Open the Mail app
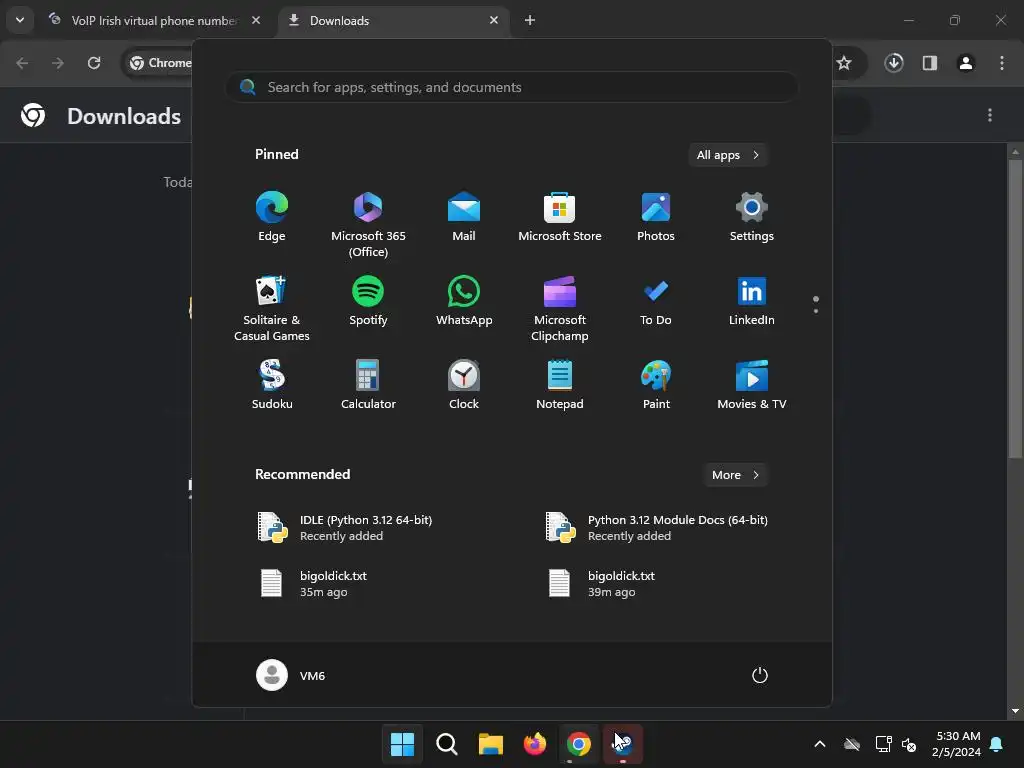Screen dimensions: 1024x768 [464, 217]
